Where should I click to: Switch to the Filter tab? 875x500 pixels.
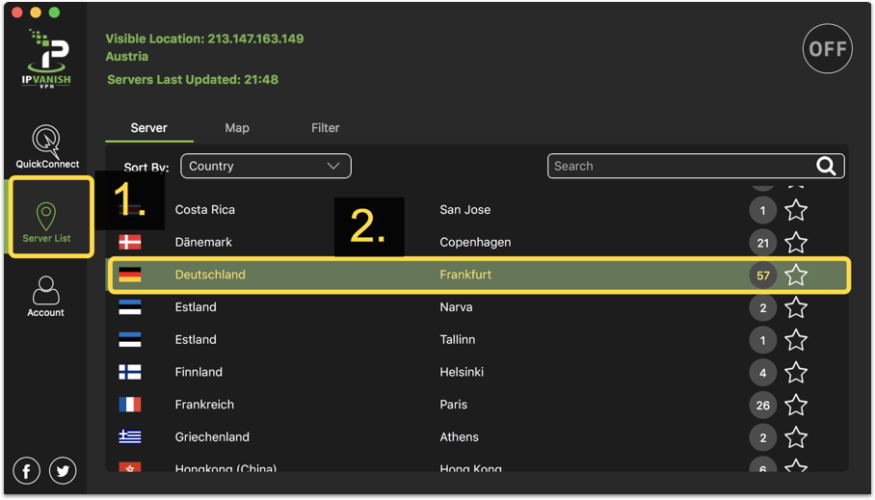pyautogui.click(x=325, y=128)
